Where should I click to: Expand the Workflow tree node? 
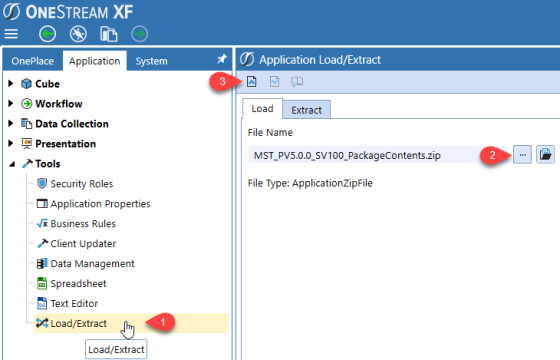[11, 104]
